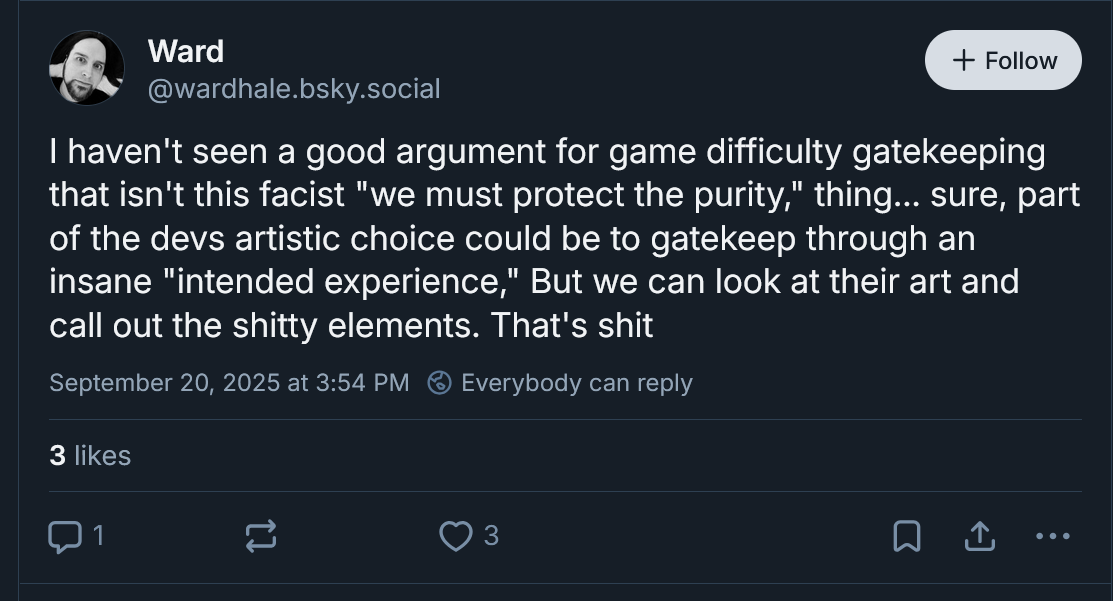
Task: View who liked via the 3 likes link
Action: tap(90, 456)
